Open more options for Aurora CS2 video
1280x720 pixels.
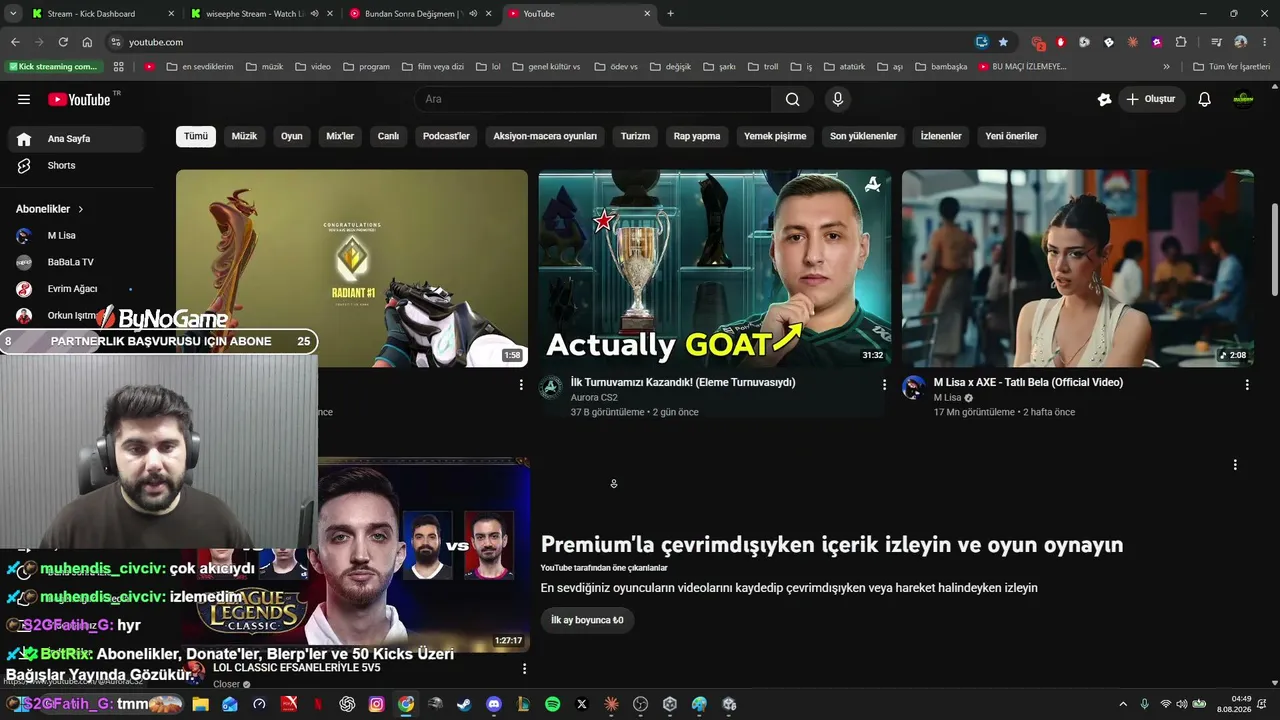pos(884,384)
